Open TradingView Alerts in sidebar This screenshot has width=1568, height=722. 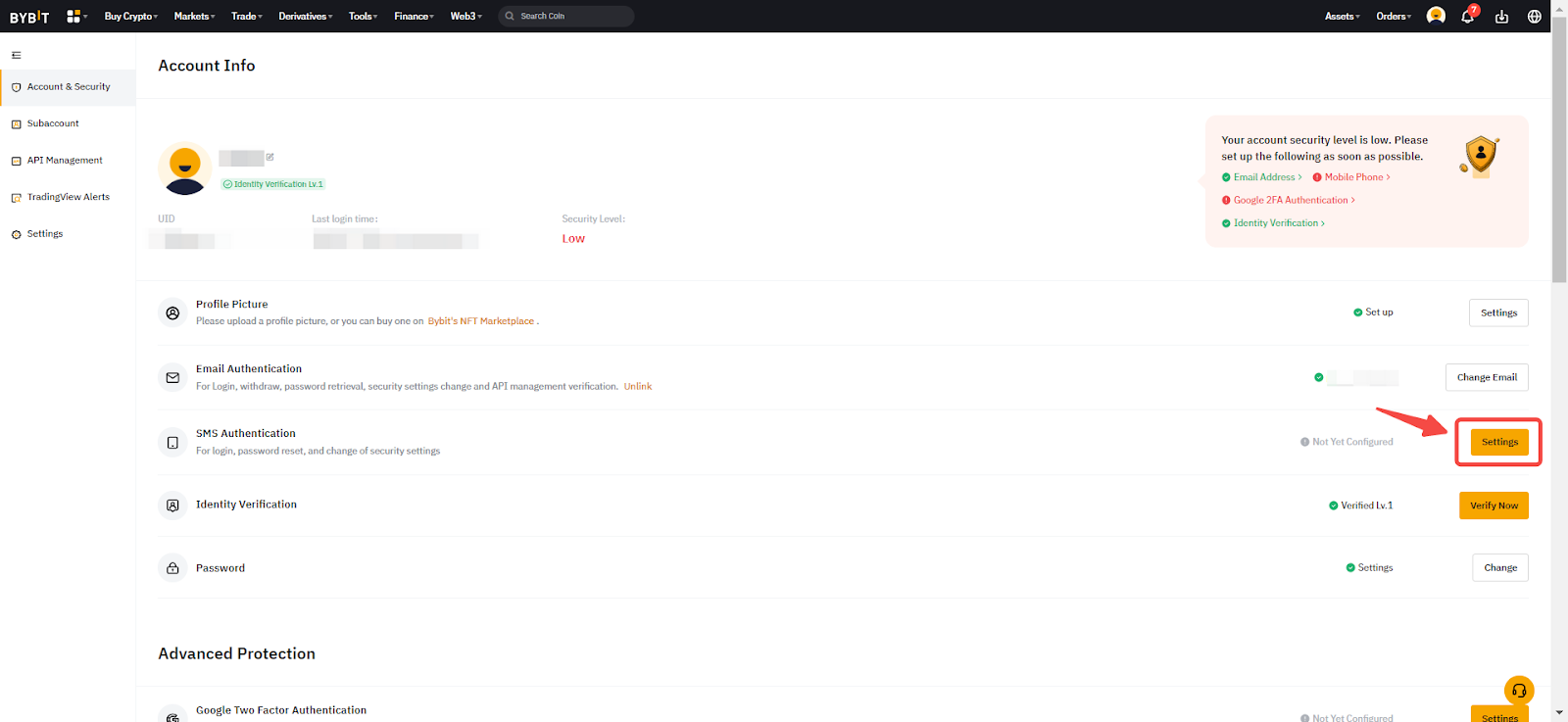coord(68,197)
